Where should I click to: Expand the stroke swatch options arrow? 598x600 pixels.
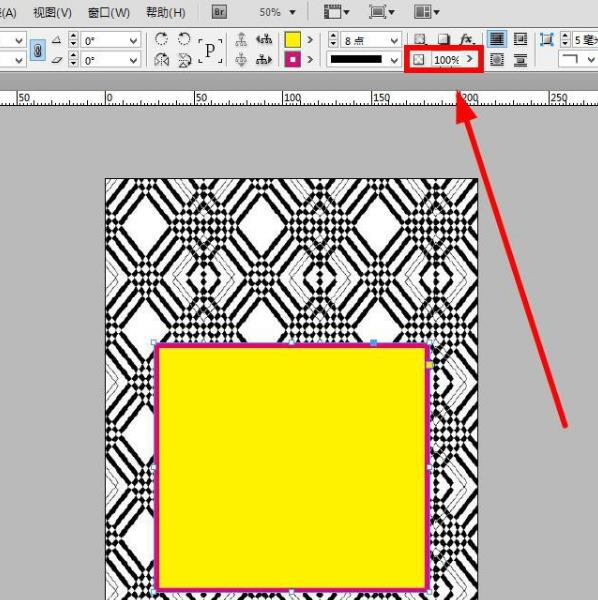(x=310, y=60)
